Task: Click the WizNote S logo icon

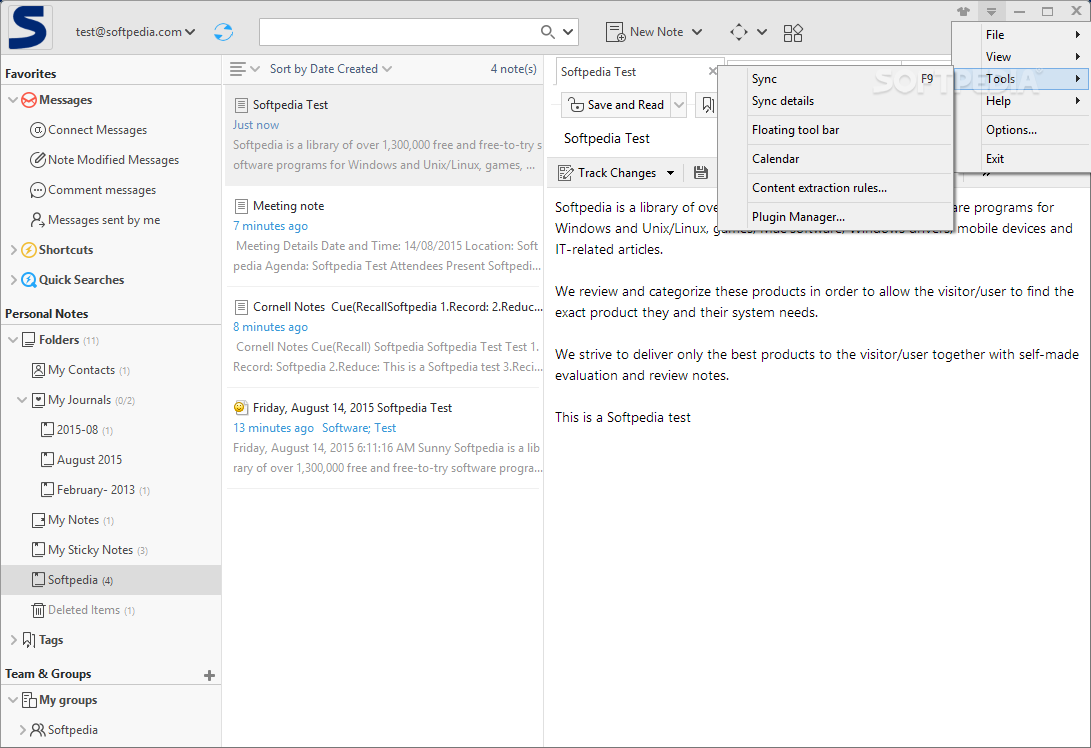Action: click(28, 27)
